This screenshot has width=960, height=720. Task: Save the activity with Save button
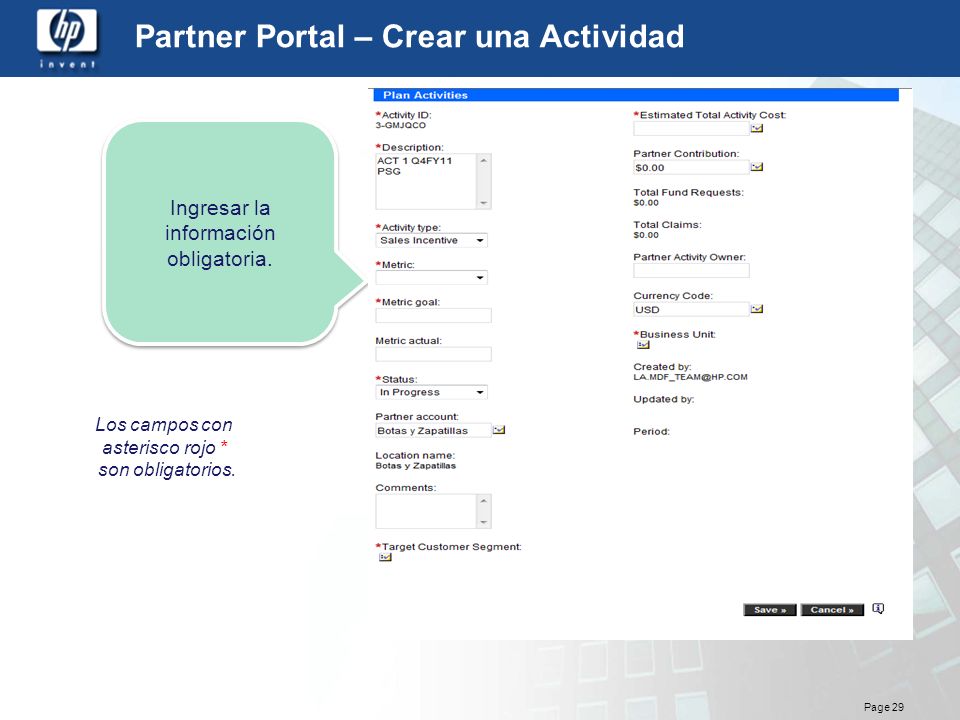coord(770,610)
